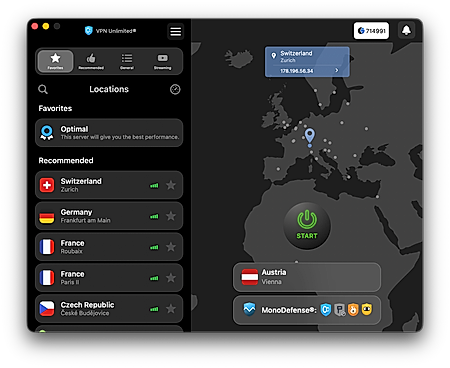Click the VPN Unlimited shield logo
450x368 pixels.
pos(88,31)
